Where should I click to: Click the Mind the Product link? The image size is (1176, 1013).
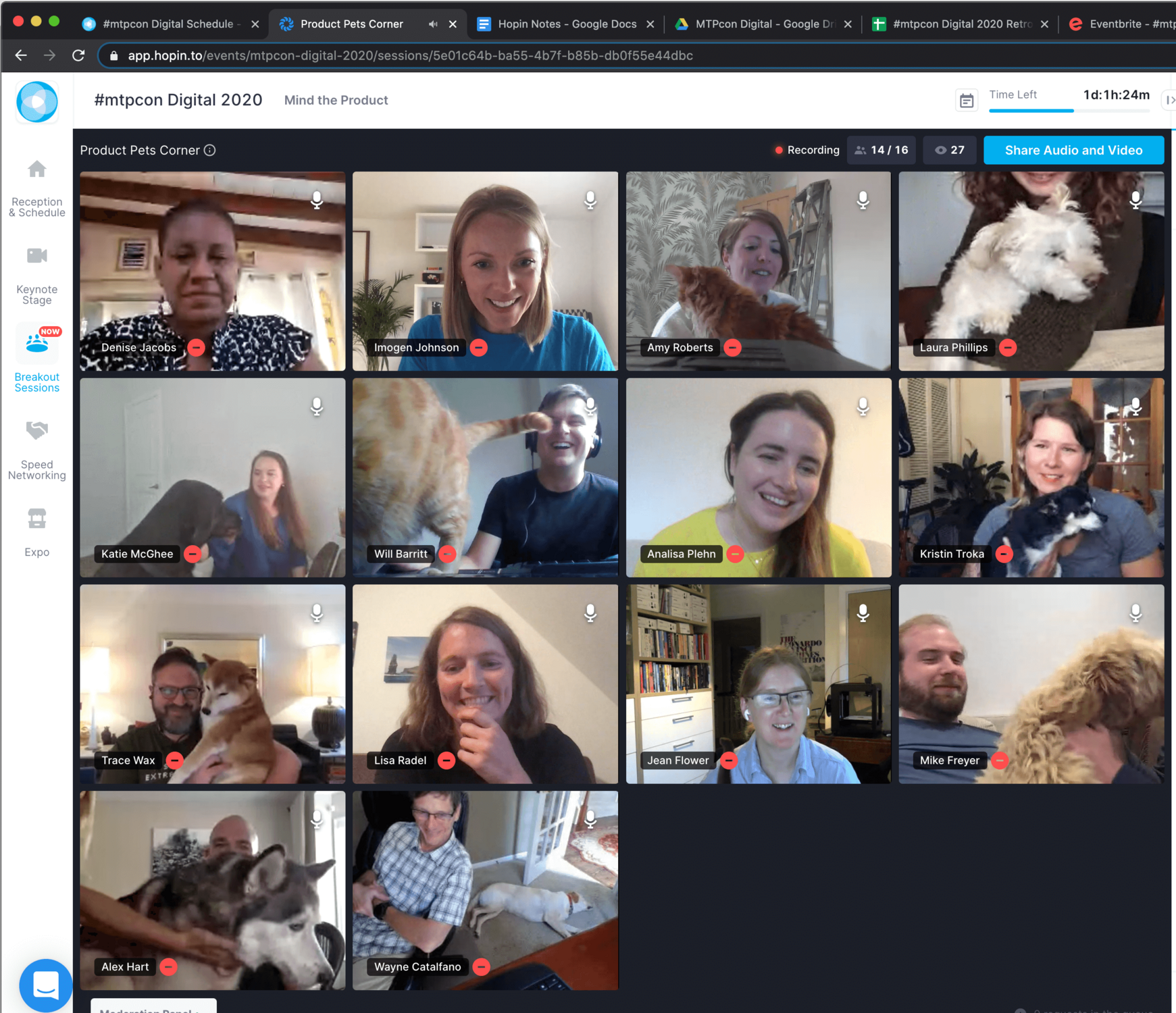click(336, 100)
